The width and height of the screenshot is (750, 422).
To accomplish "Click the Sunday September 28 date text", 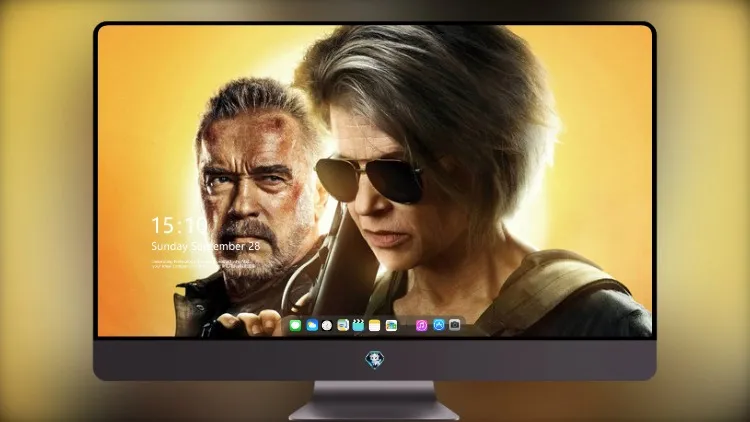I will pyautogui.click(x=206, y=246).
